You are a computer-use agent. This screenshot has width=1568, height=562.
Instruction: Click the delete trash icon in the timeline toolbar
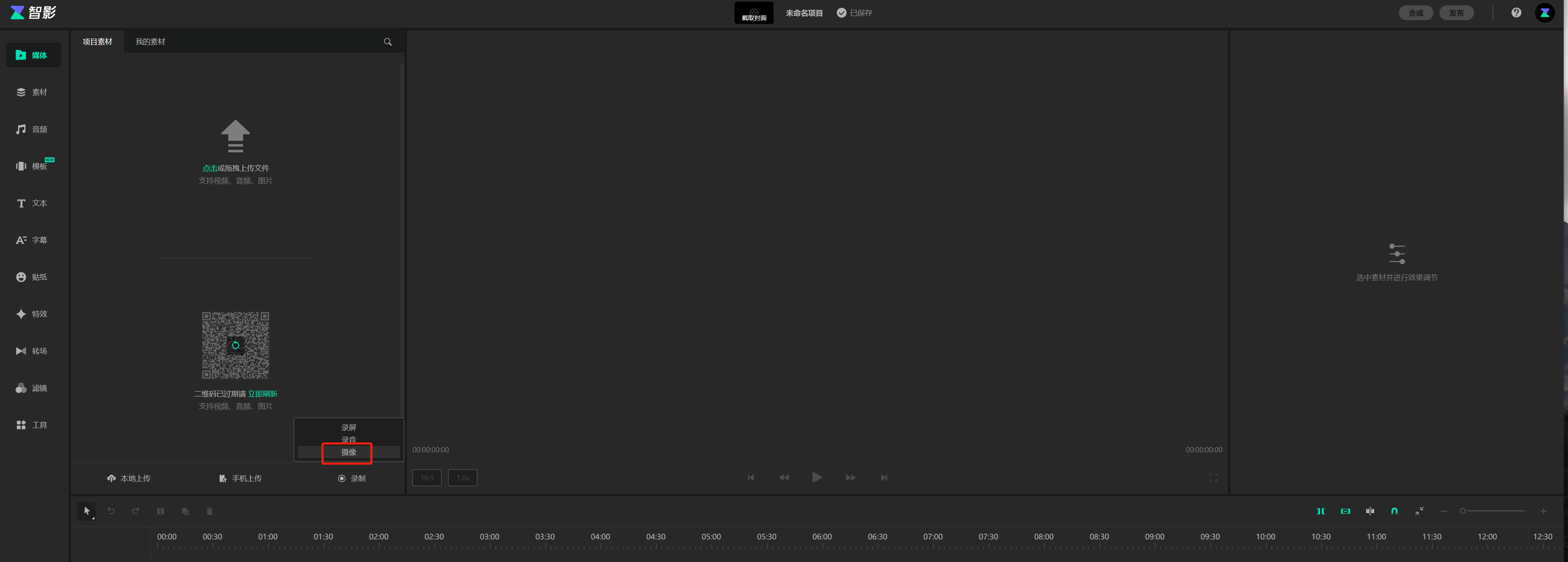coord(209,511)
